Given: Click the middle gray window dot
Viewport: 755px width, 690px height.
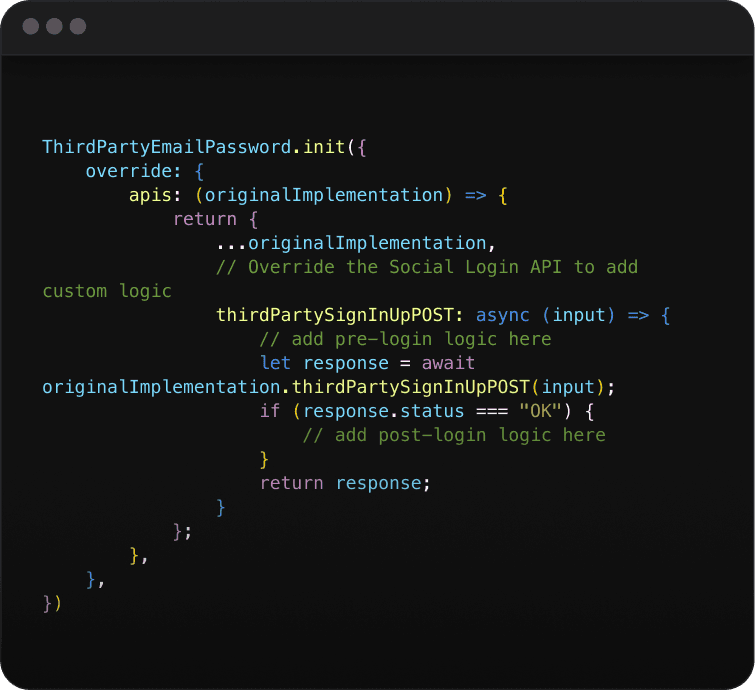Looking at the screenshot, I should click(54, 26).
